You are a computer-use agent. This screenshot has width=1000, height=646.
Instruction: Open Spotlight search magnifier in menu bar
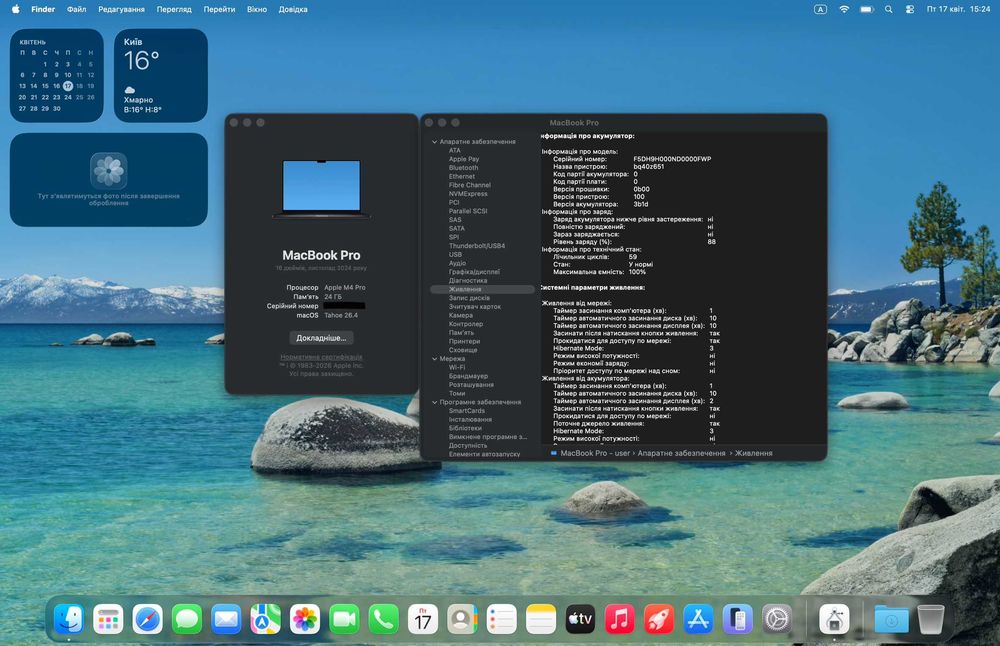[x=887, y=9]
